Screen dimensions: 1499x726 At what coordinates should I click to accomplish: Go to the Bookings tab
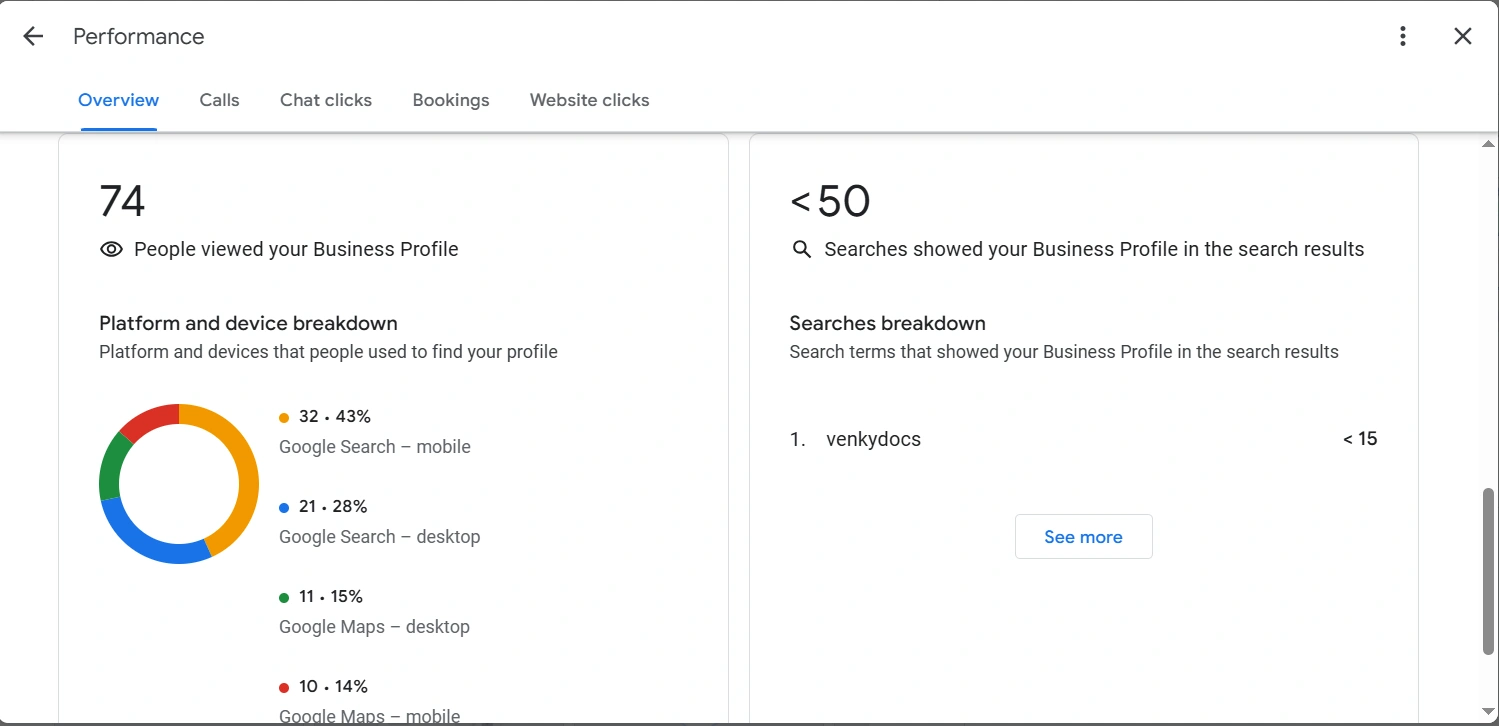tap(451, 100)
